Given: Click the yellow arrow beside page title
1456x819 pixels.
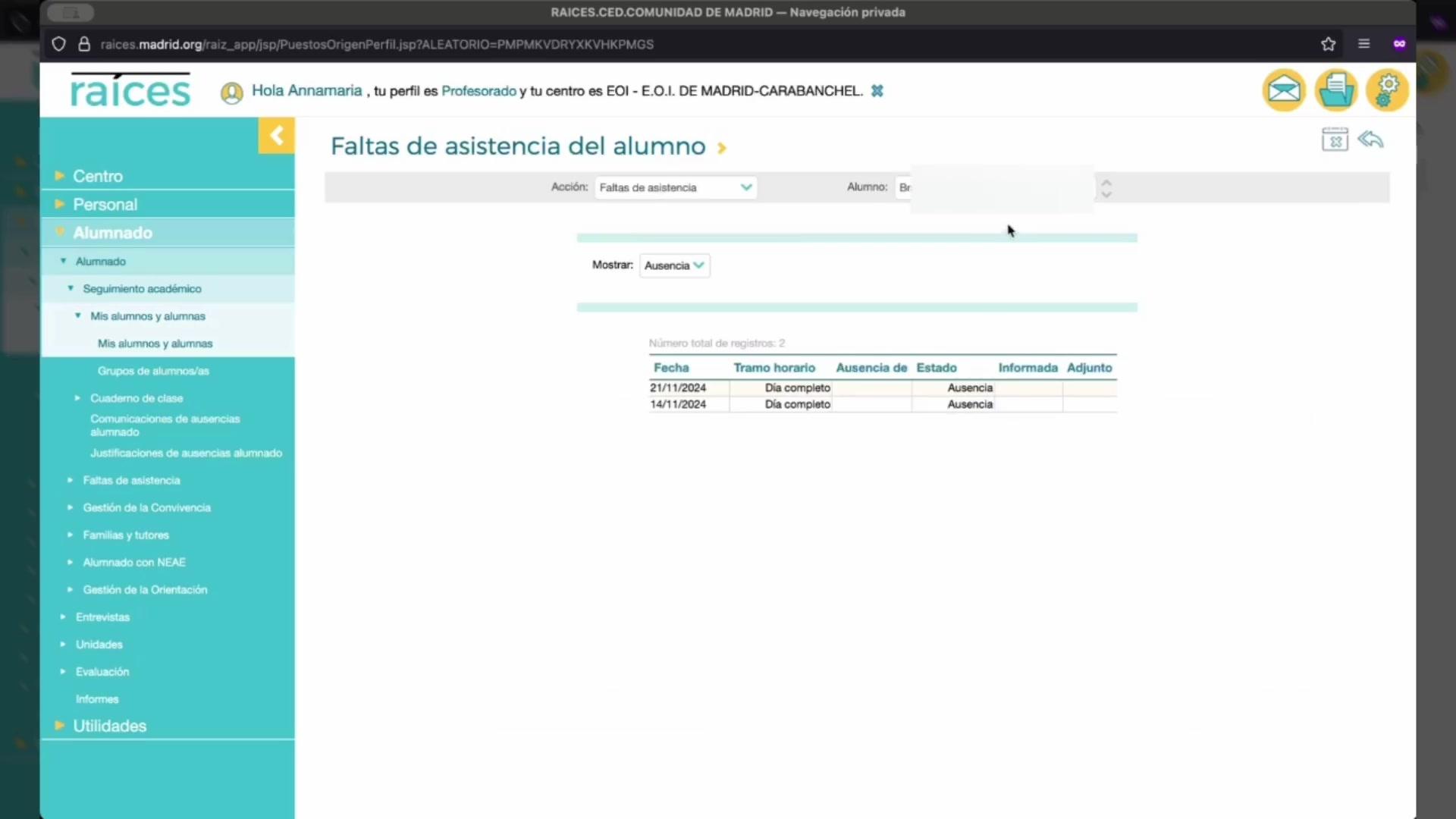Looking at the screenshot, I should (x=722, y=148).
